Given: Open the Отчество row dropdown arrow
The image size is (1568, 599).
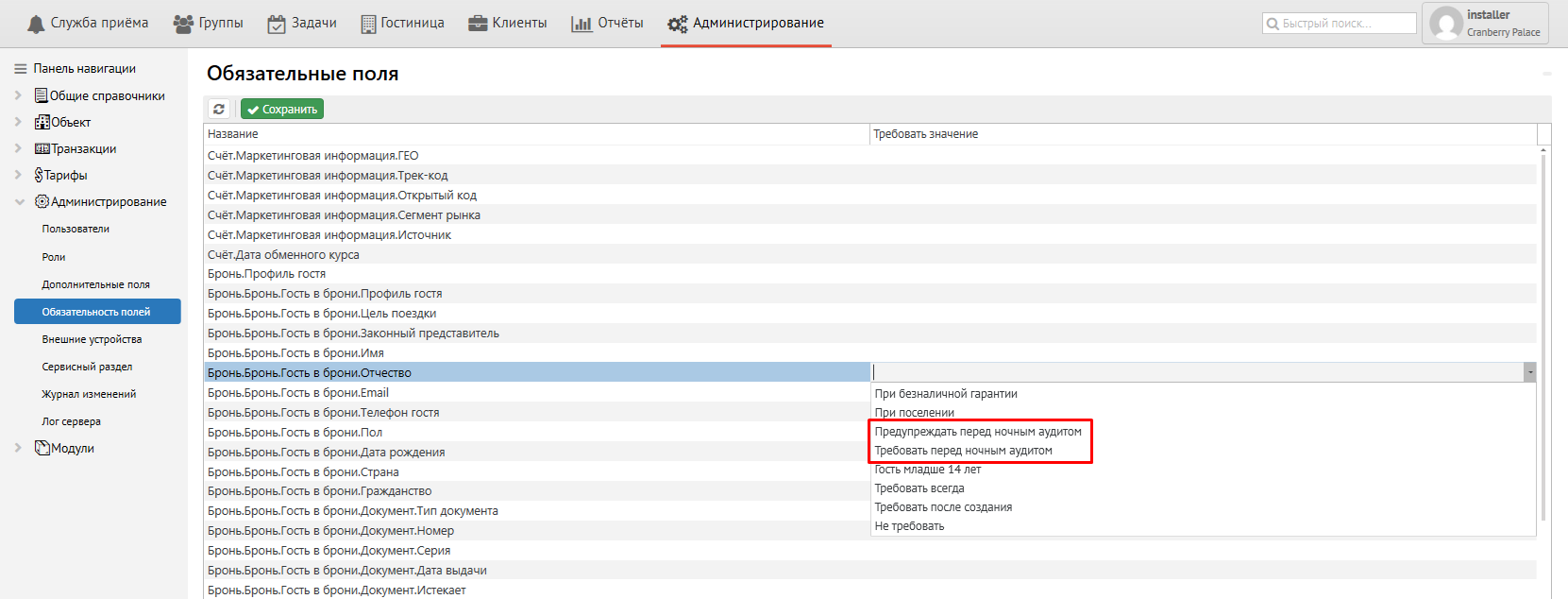Looking at the screenshot, I should (1529, 372).
